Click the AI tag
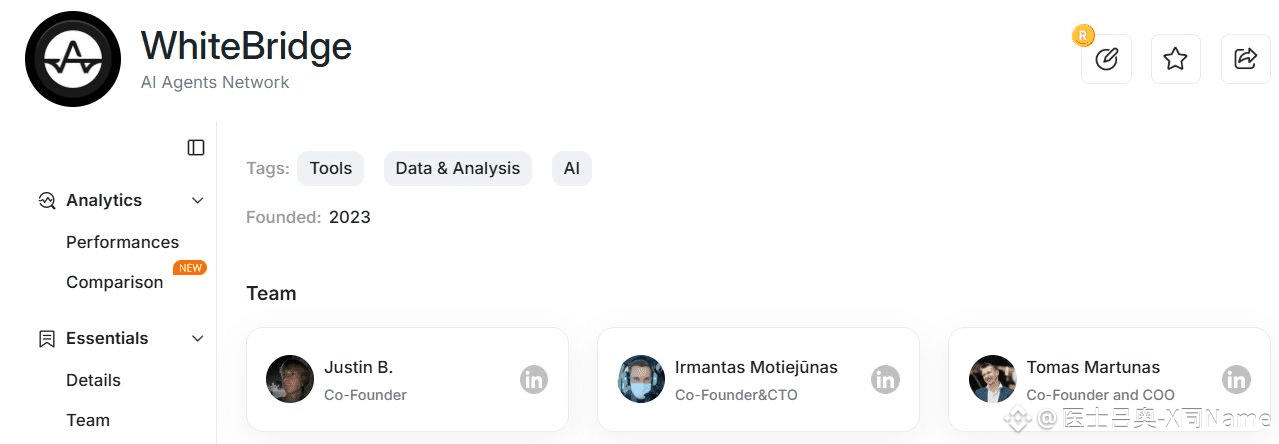This screenshot has width=1279, height=444. (571, 168)
